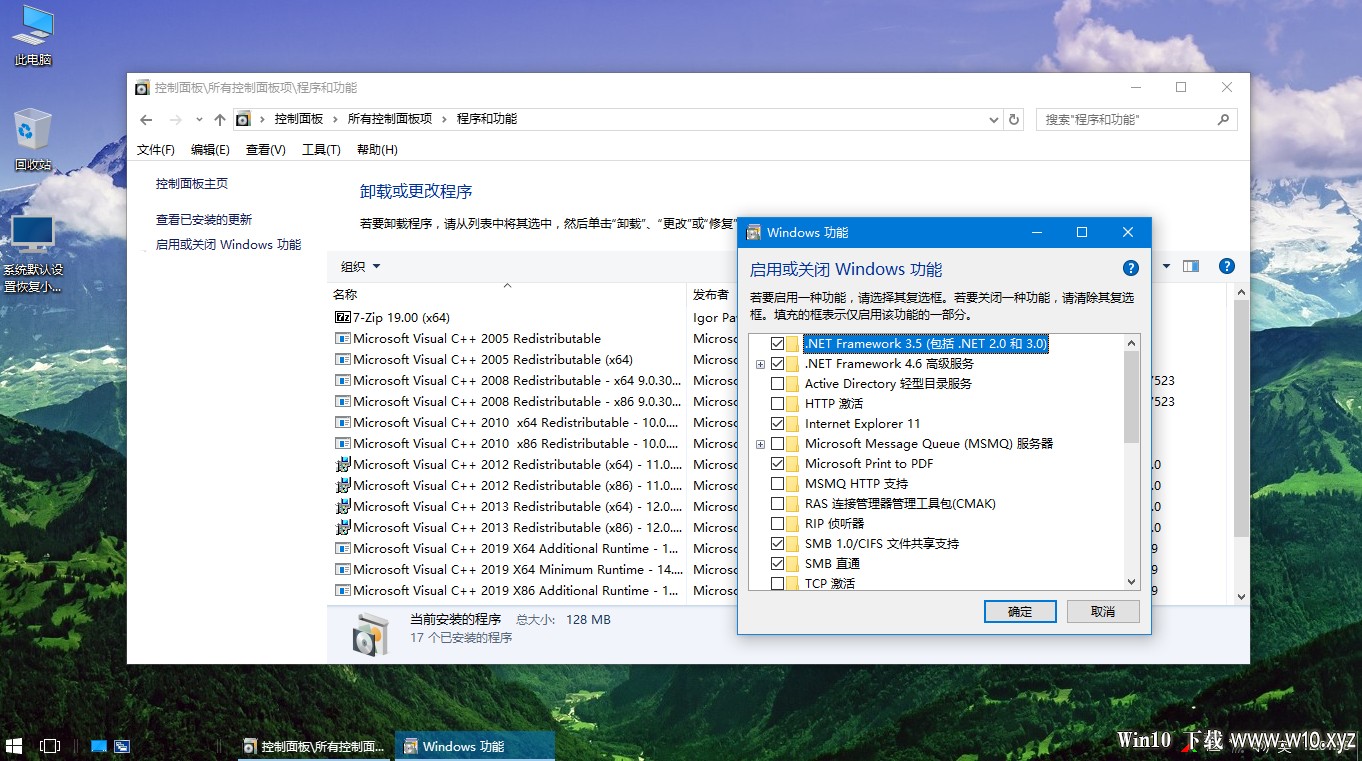Open the 工具(T) menu
Image resolution: width=1362 pixels, height=761 pixels.
(x=321, y=150)
